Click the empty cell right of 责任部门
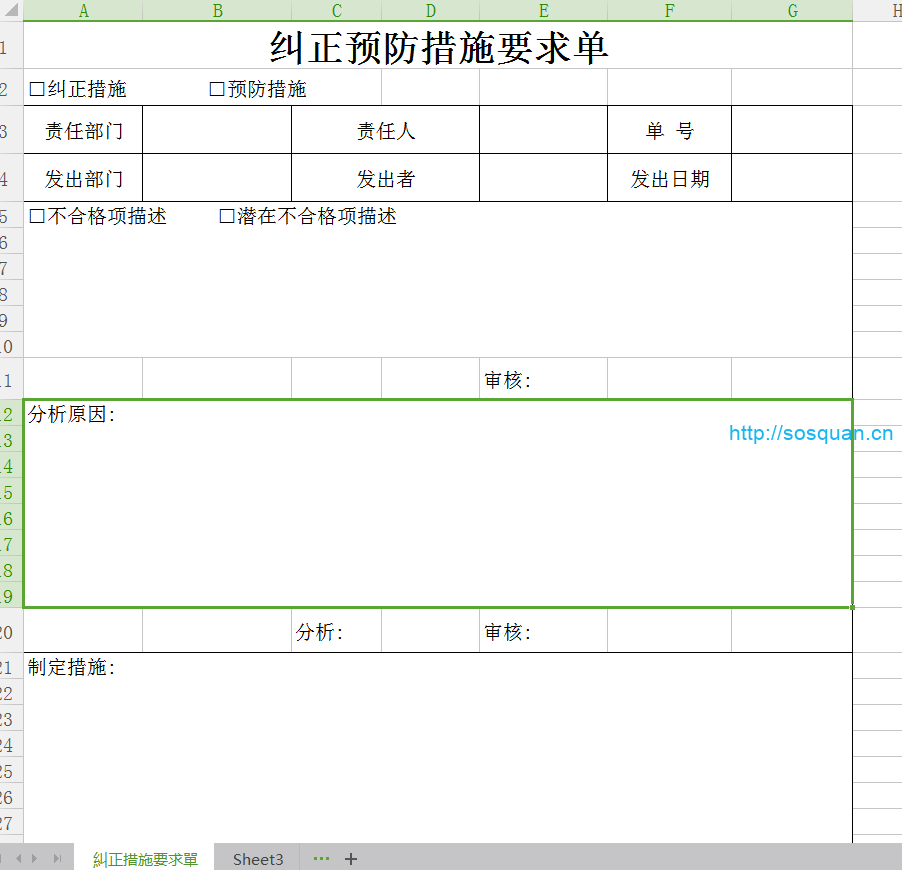This screenshot has width=902, height=870. 216,130
